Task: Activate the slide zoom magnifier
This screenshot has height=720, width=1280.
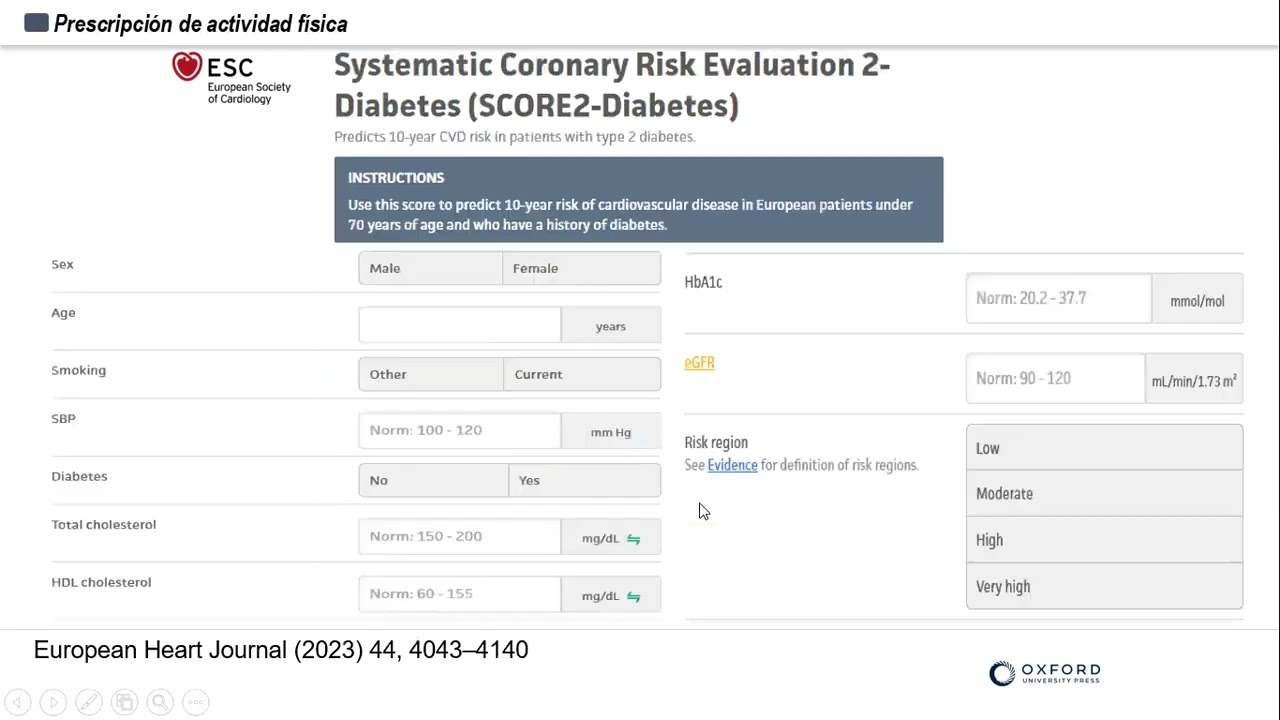Action: pyautogui.click(x=160, y=702)
